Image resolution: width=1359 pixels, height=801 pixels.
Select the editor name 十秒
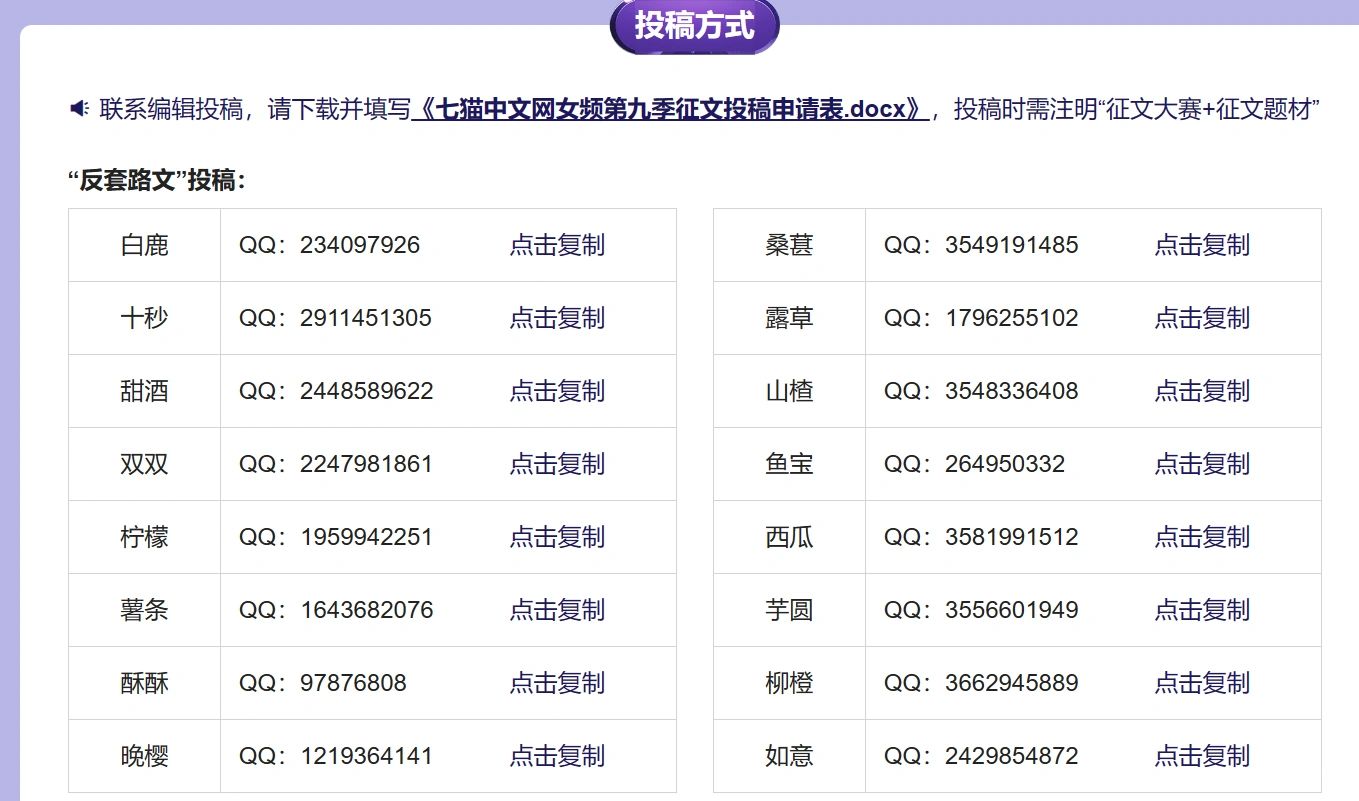[x=144, y=318]
